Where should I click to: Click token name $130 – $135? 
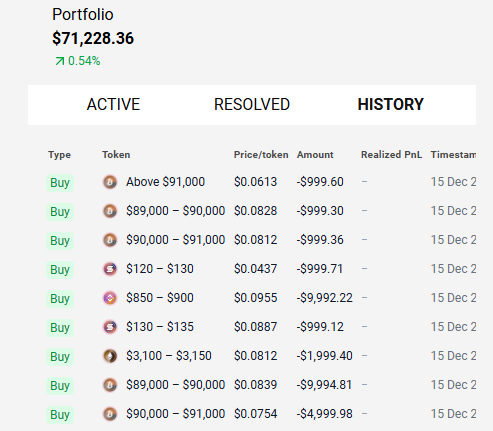click(160, 327)
